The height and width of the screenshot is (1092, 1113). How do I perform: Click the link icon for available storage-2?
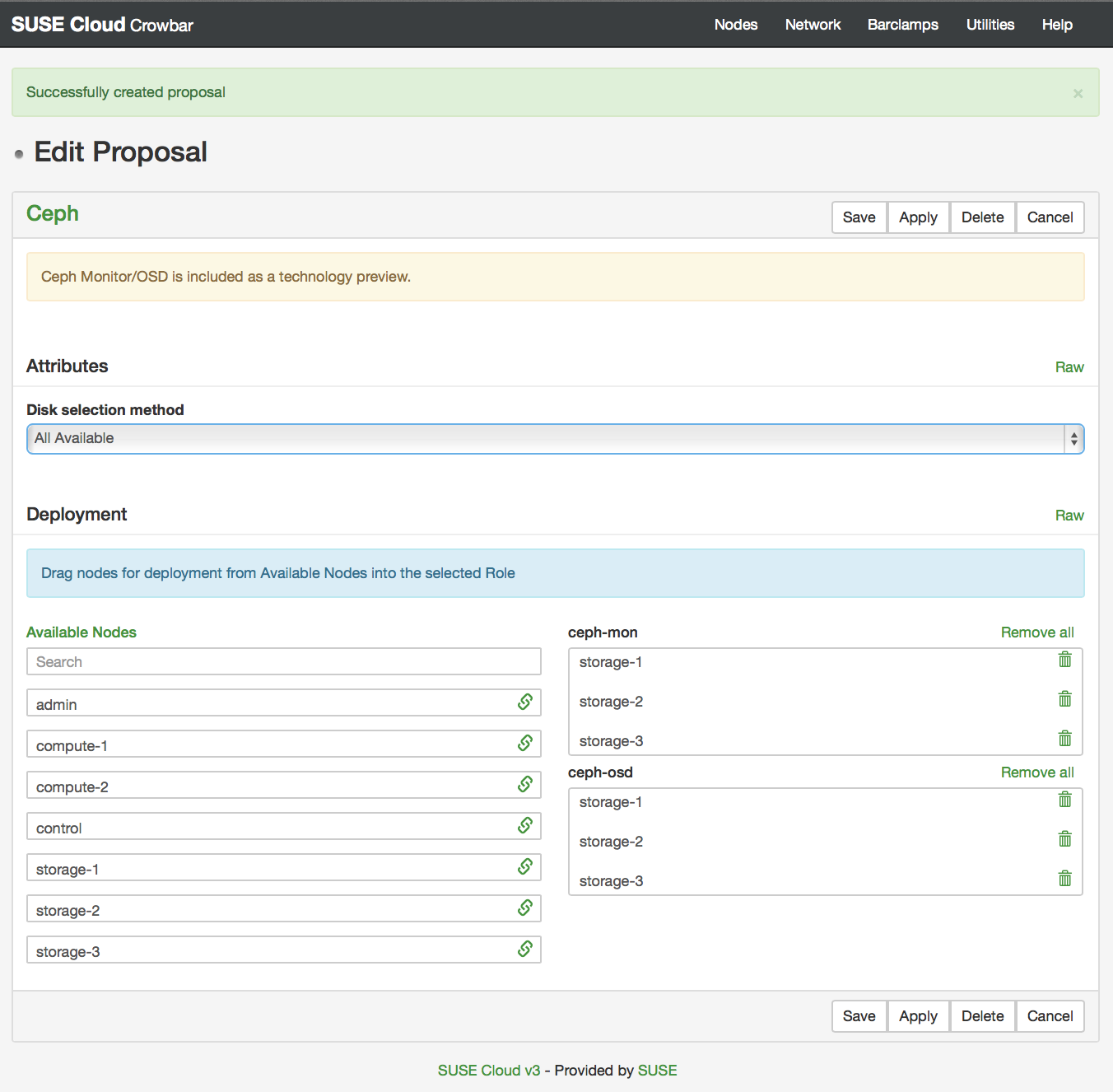(x=525, y=908)
